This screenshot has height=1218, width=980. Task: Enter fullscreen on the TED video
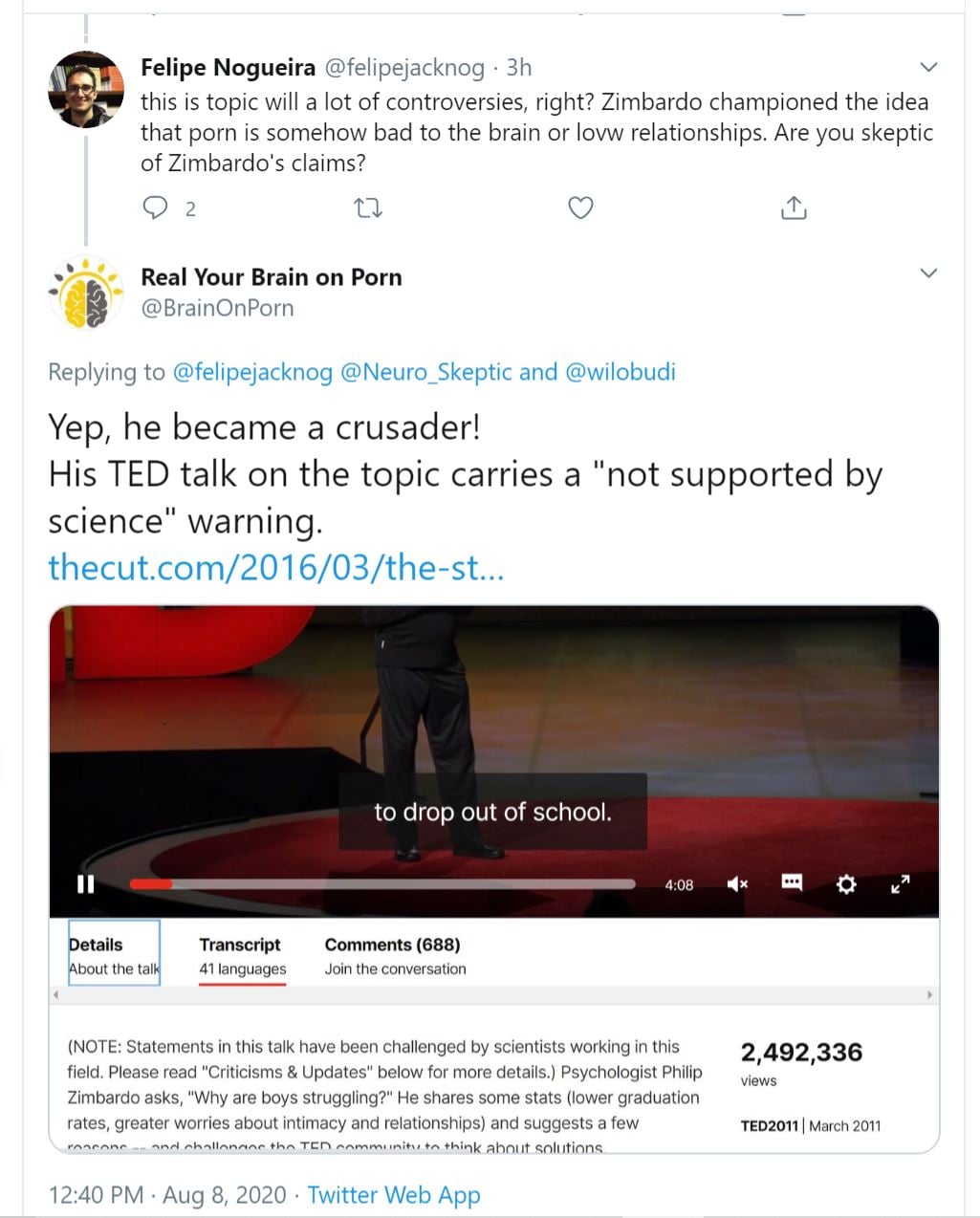[x=900, y=884]
